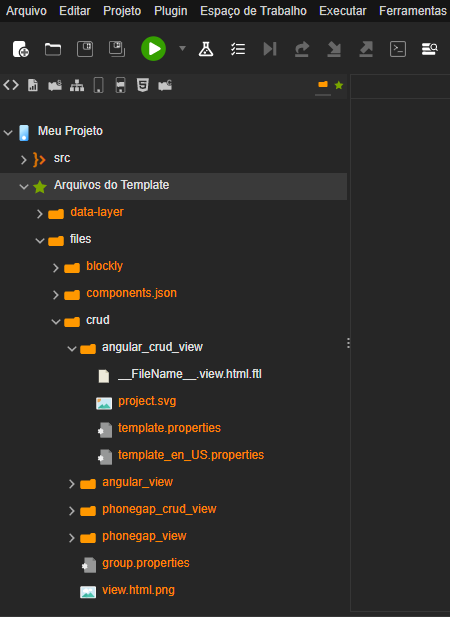Image resolution: width=450 pixels, height=617 pixels.
Task: Click the flask test icon
Action: [x=206, y=49]
